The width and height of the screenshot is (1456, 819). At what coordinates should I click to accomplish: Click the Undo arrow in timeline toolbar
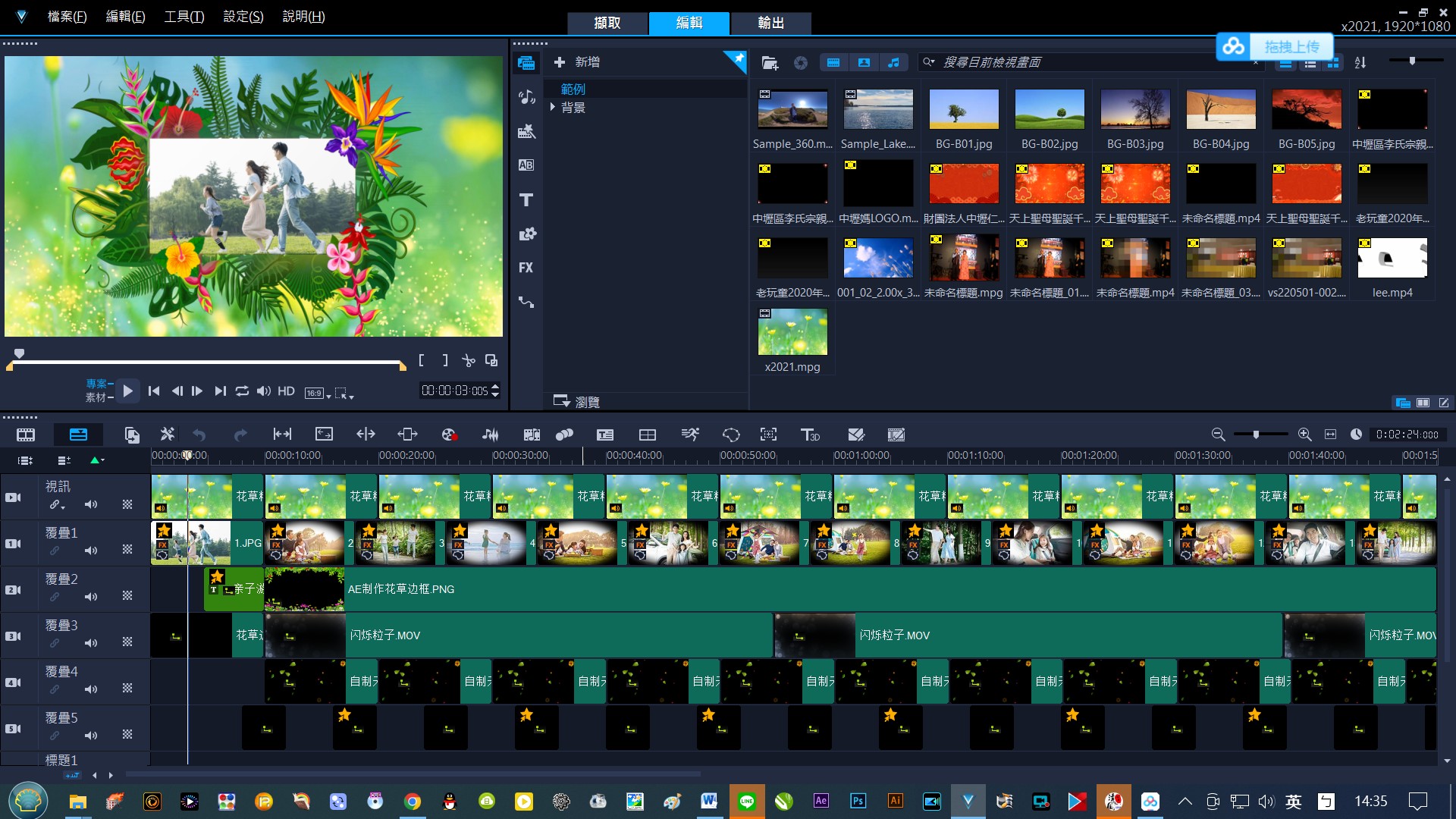[199, 435]
